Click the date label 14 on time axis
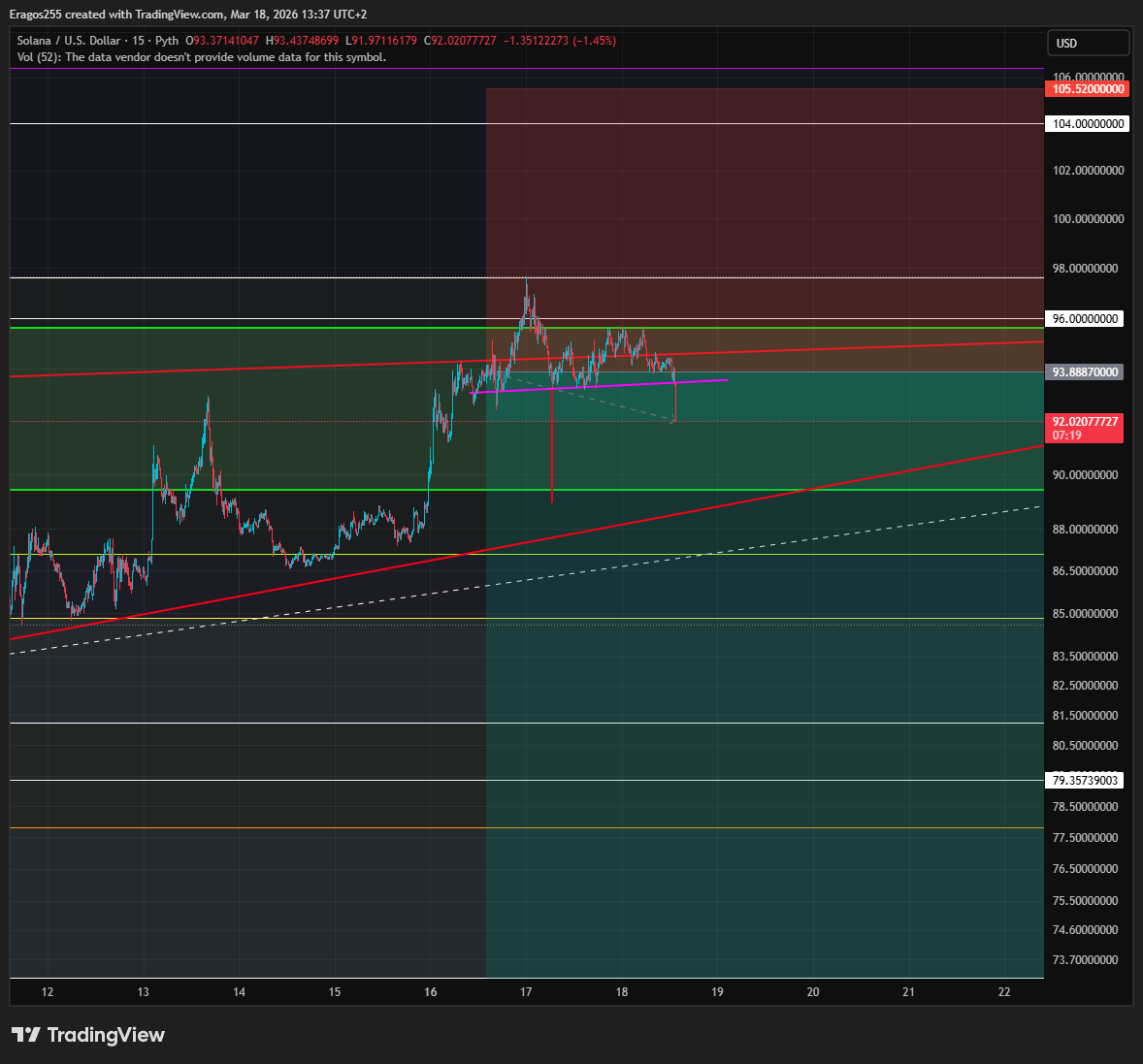The height and width of the screenshot is (1064, 1143). pos(239,992)
